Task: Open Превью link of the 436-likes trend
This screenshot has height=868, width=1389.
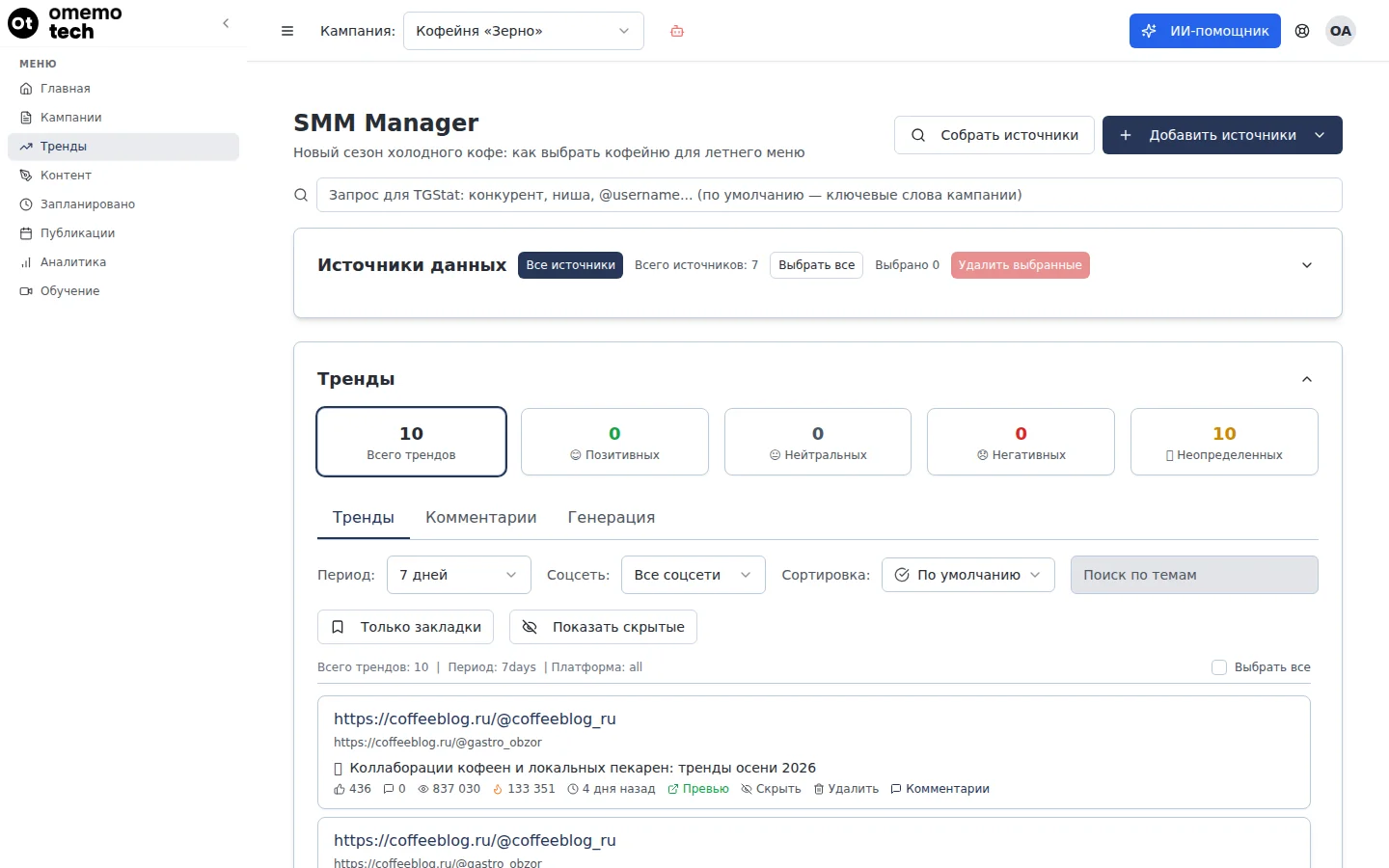Action: [698, 789]
